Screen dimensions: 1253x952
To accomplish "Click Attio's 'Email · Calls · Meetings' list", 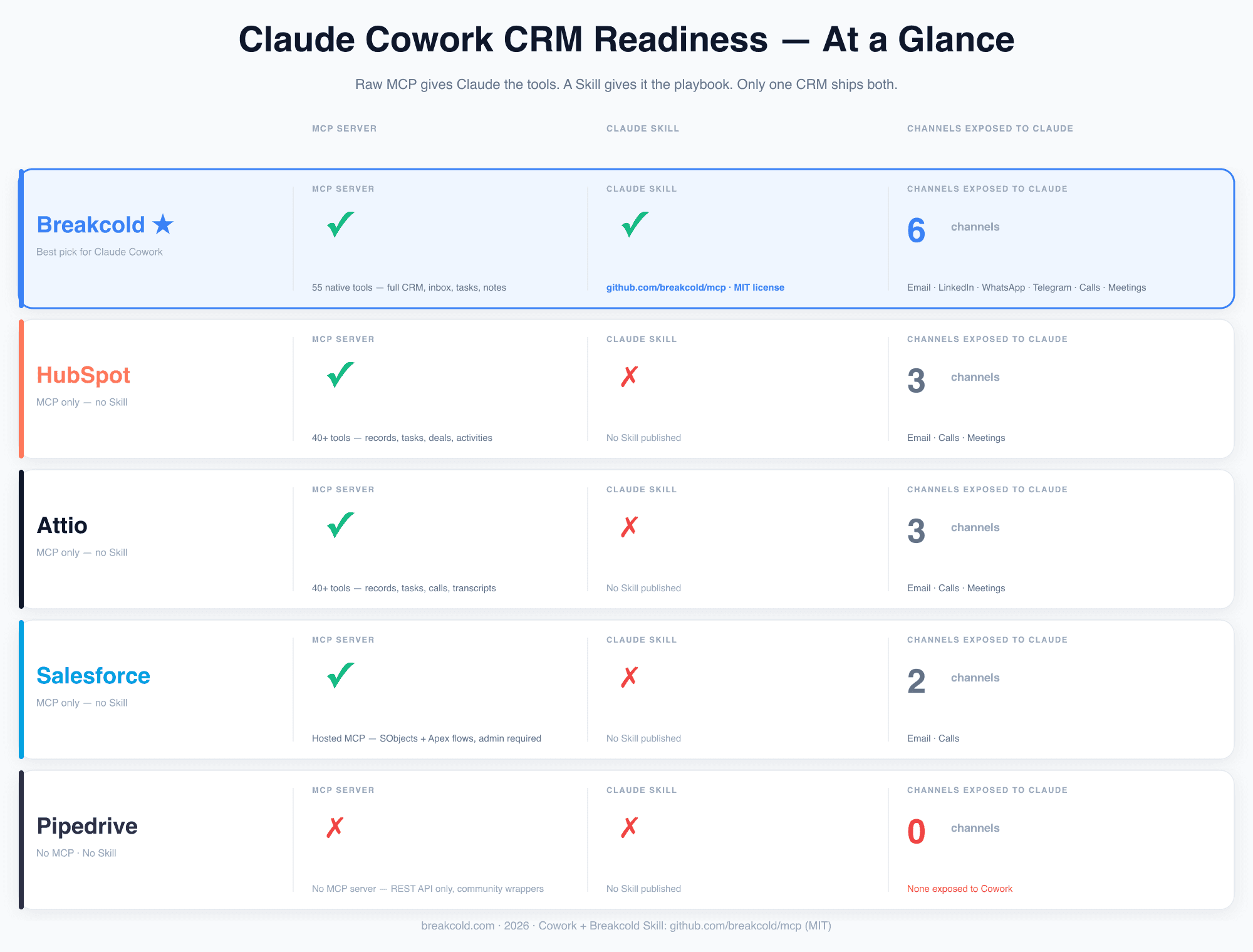I will click(956, 588).
